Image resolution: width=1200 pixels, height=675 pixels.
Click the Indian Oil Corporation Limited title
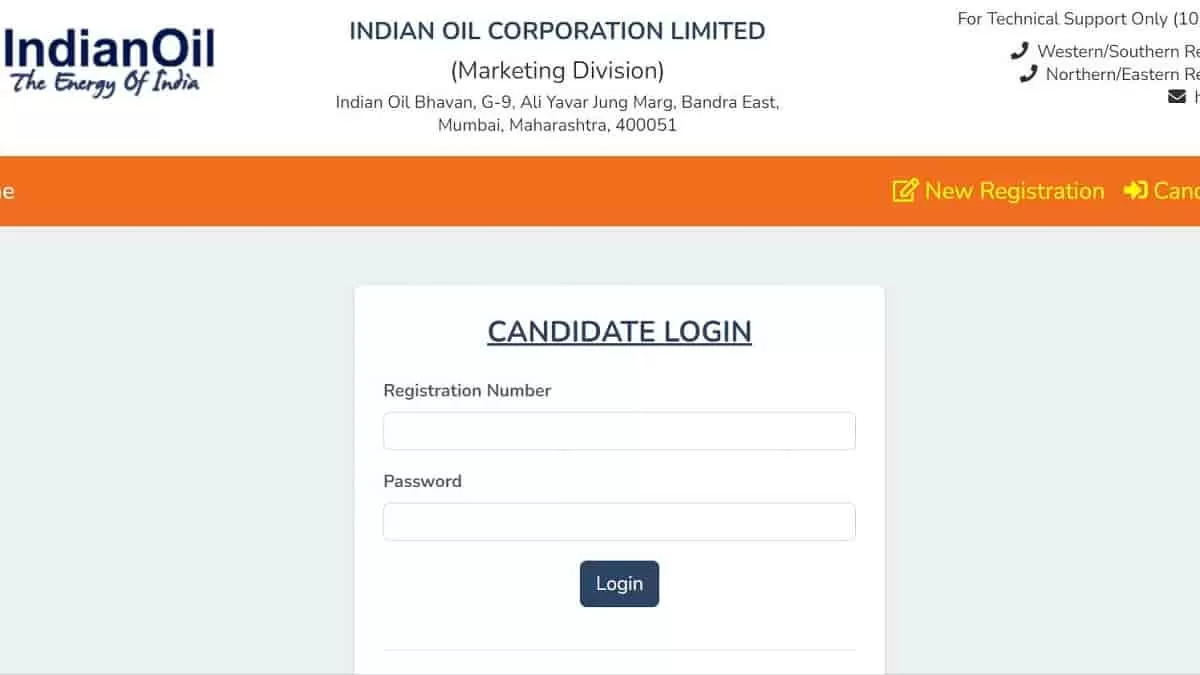pos(557,31)
